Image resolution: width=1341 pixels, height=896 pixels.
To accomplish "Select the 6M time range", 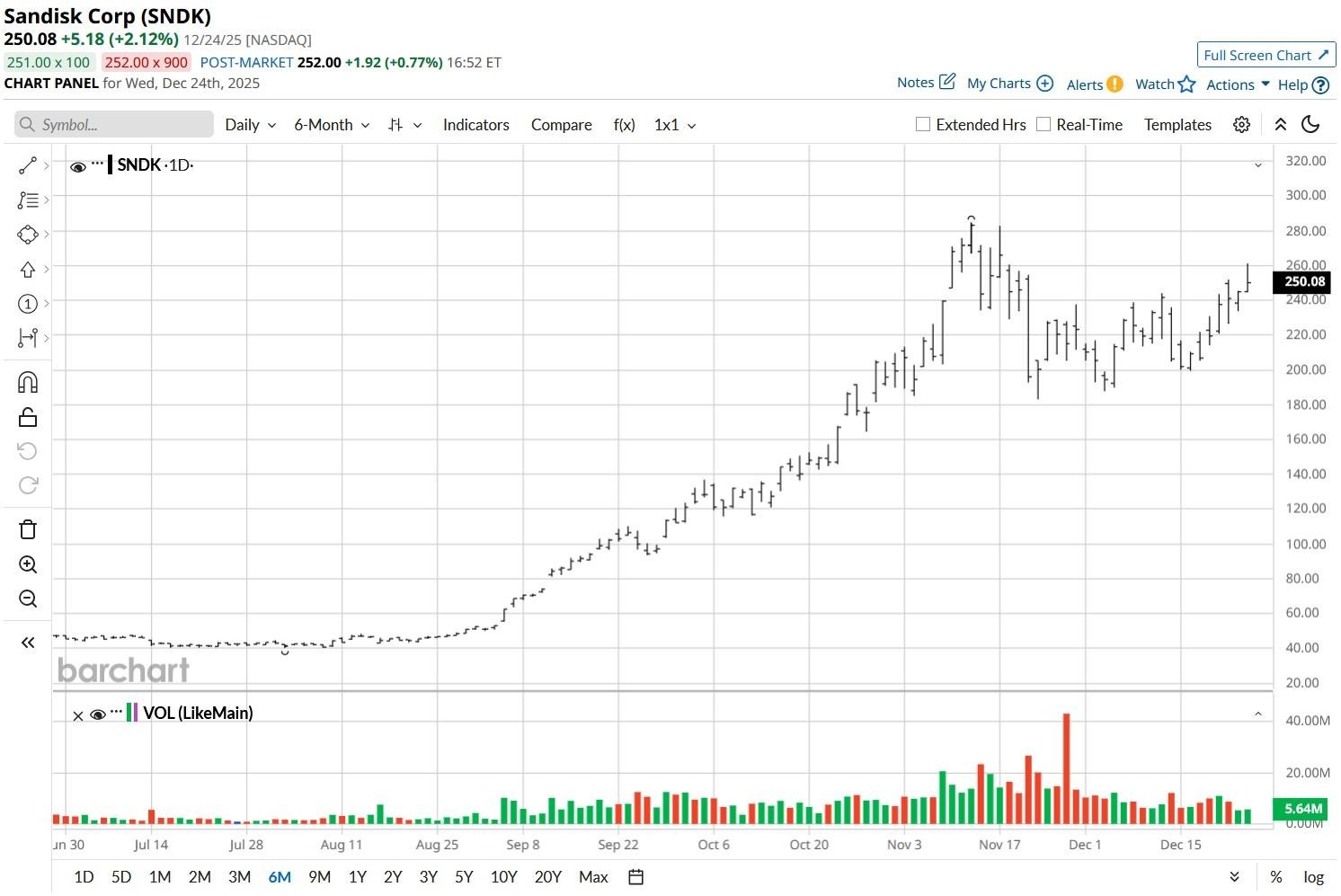I will coord(280,877).
